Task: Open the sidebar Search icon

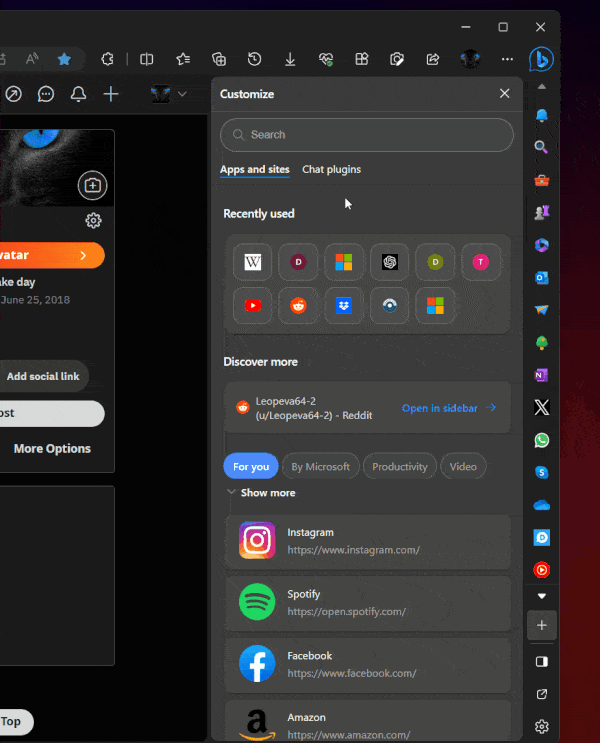Action: [x=541, y=147]
